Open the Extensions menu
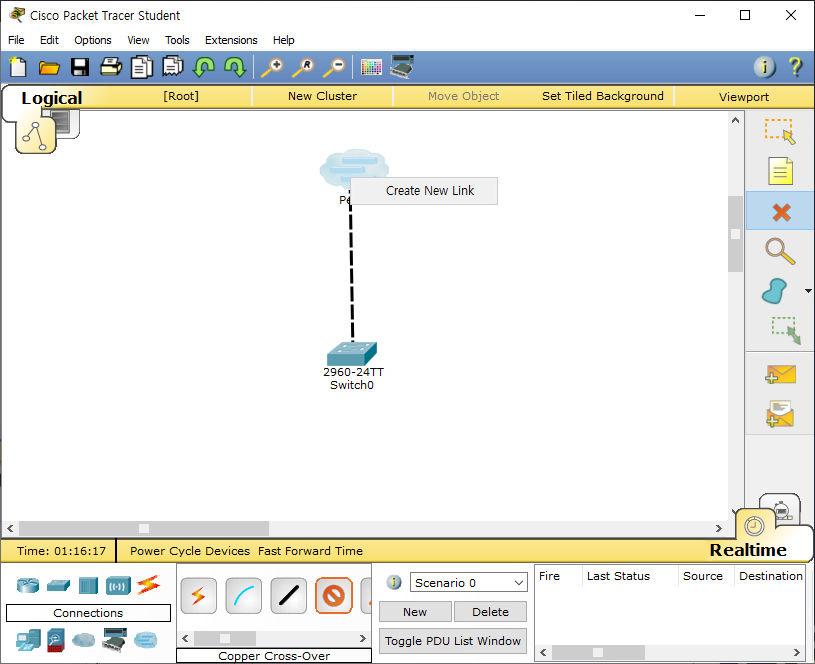Screen dimensions: 815x664 tap(231, 40)
